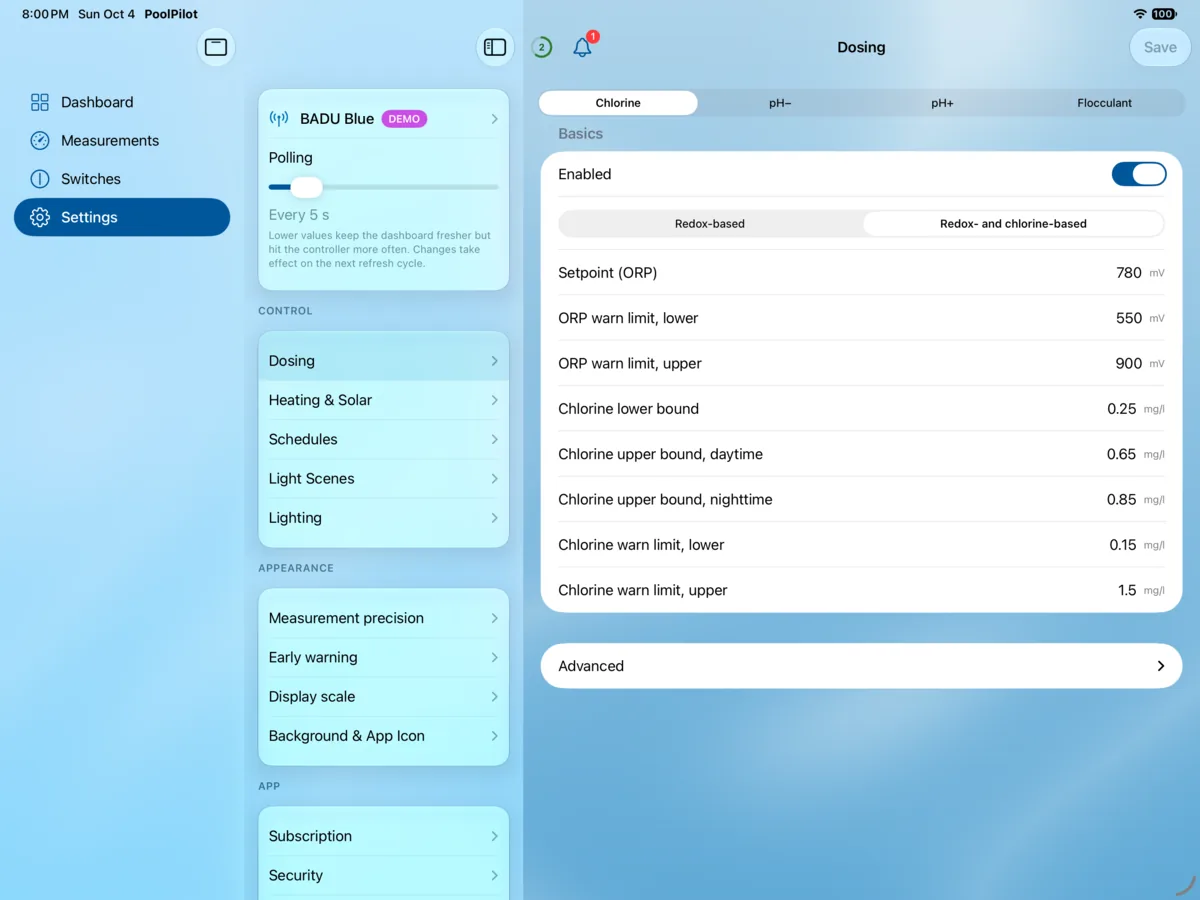Select the Settings gear icon
This screenshot has height=900, width=1200.
(40, 217)
